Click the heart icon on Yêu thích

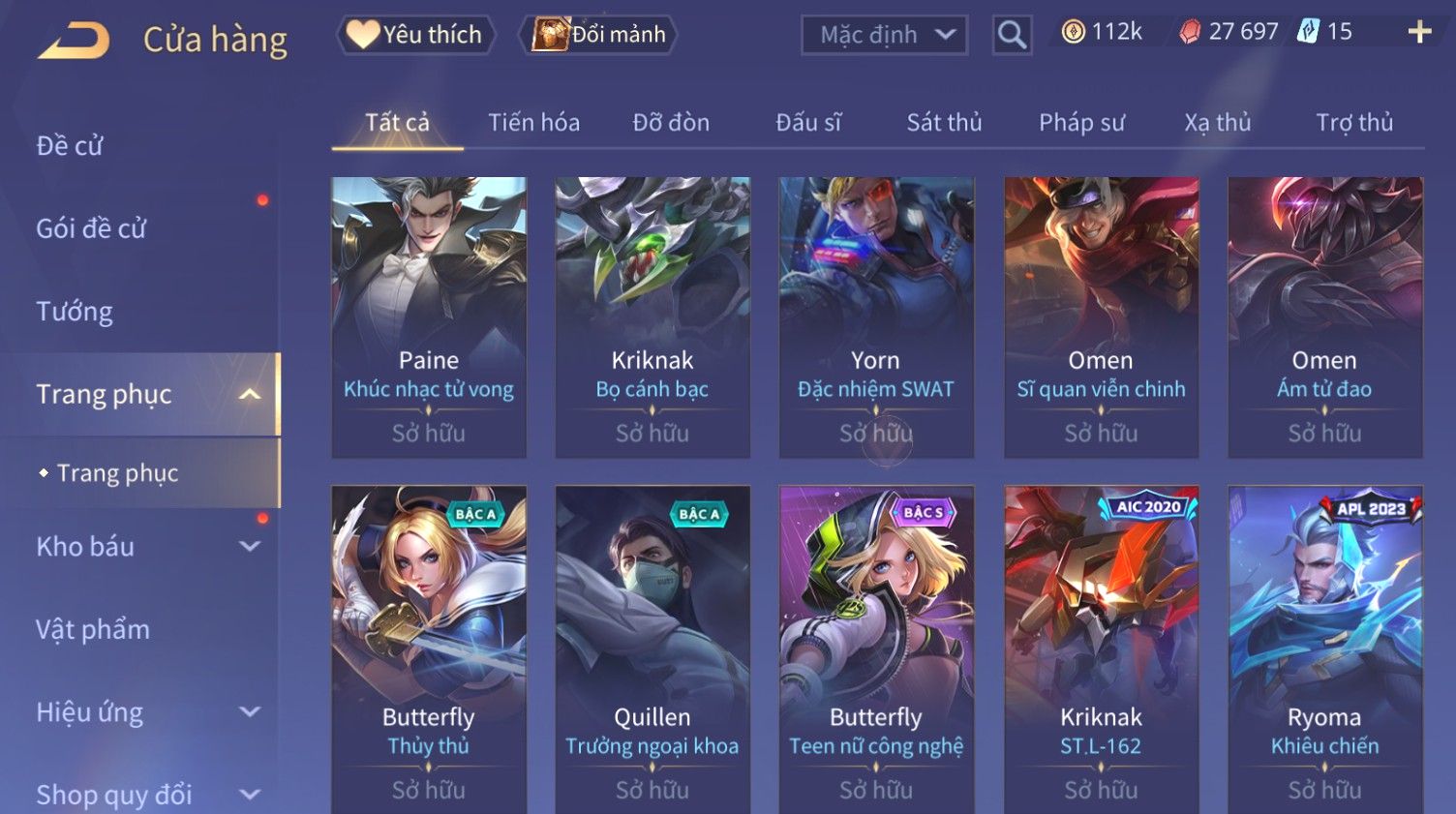coord(363,34)
